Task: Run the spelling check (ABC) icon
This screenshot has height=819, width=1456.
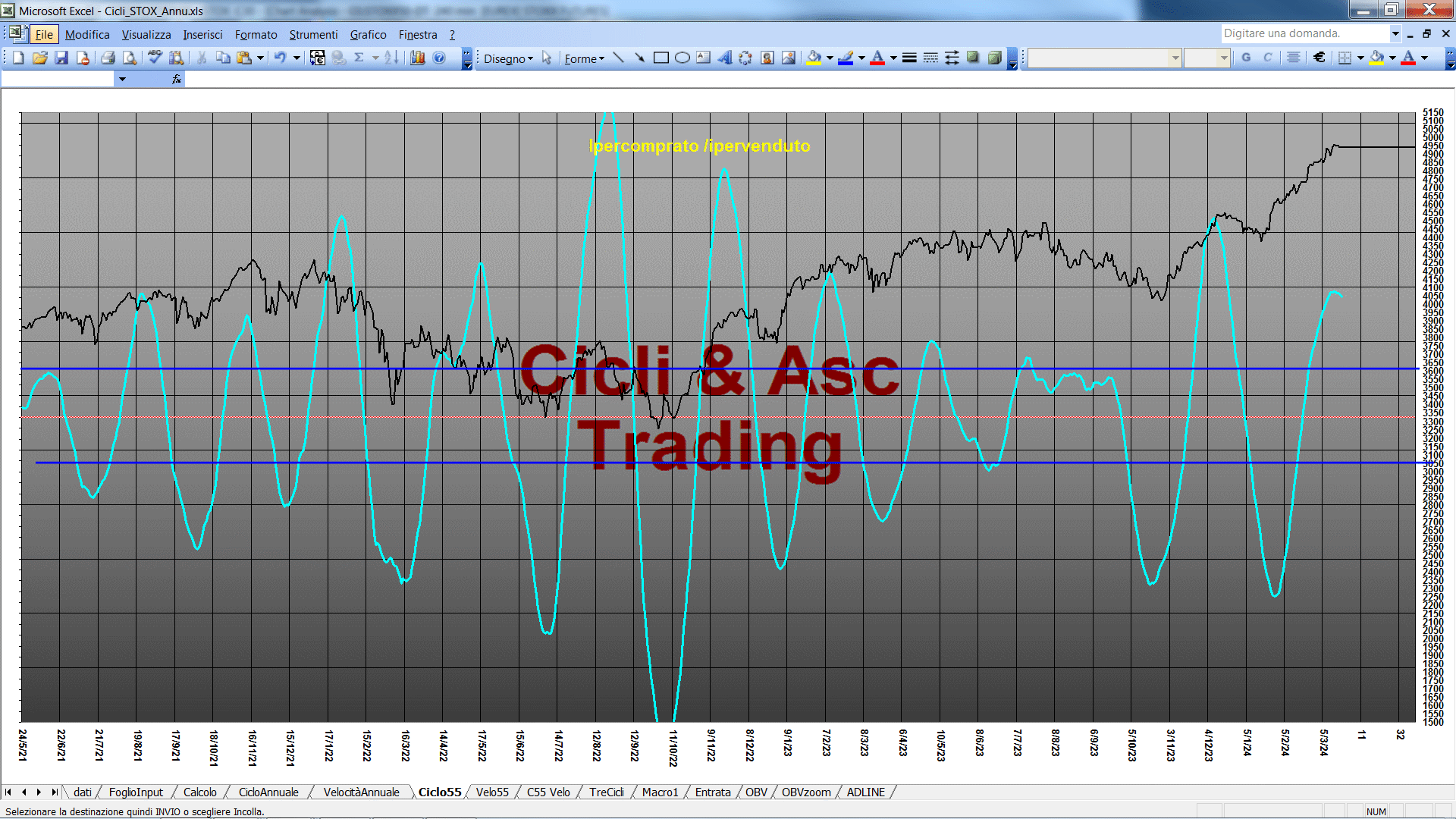Action: pyautogui.click(x=155, y=58)
